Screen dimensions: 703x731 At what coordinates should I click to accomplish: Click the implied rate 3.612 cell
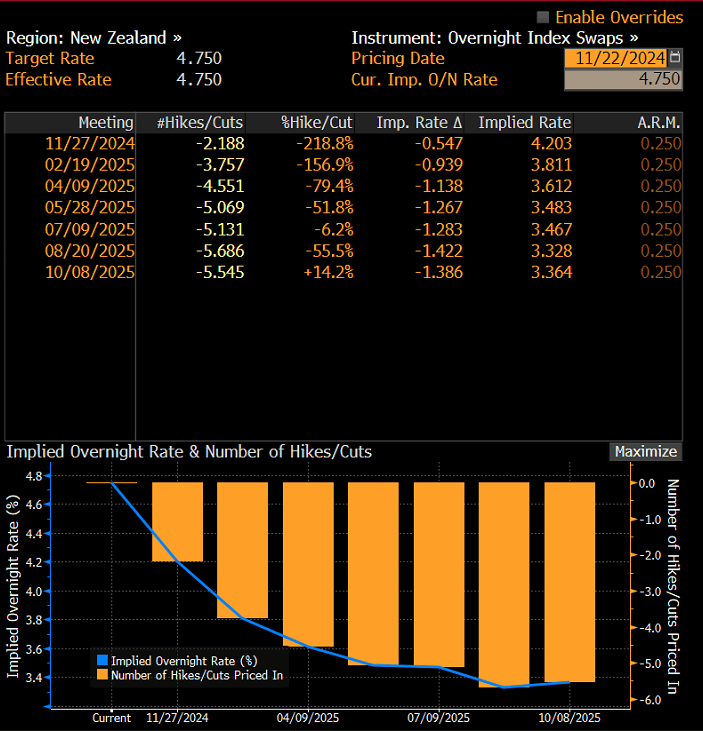[x=551, y=186]
